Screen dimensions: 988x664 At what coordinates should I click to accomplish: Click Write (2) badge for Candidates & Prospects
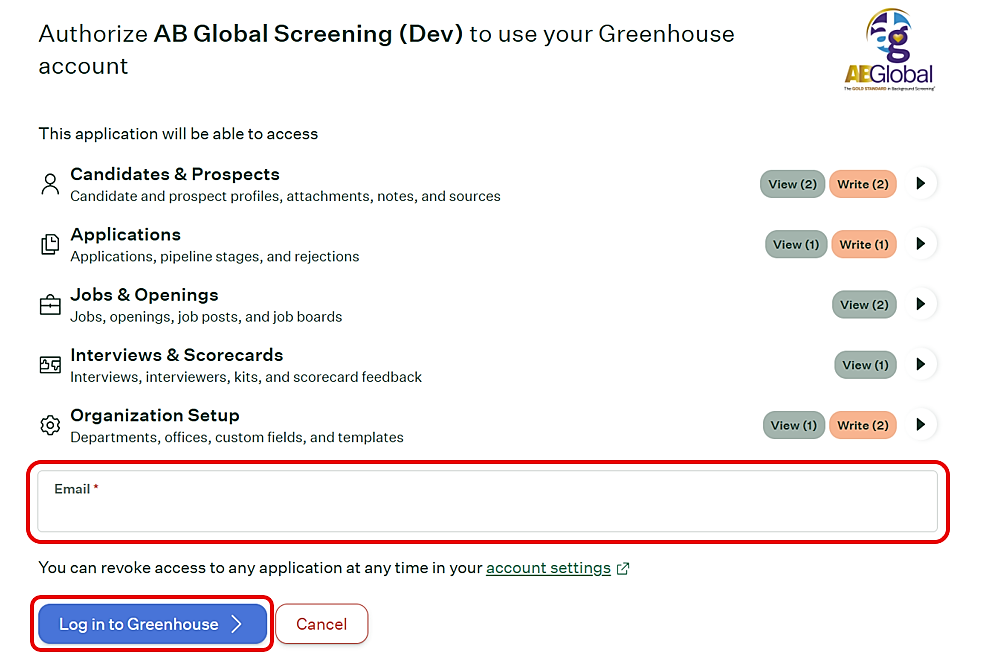point(863,184)
